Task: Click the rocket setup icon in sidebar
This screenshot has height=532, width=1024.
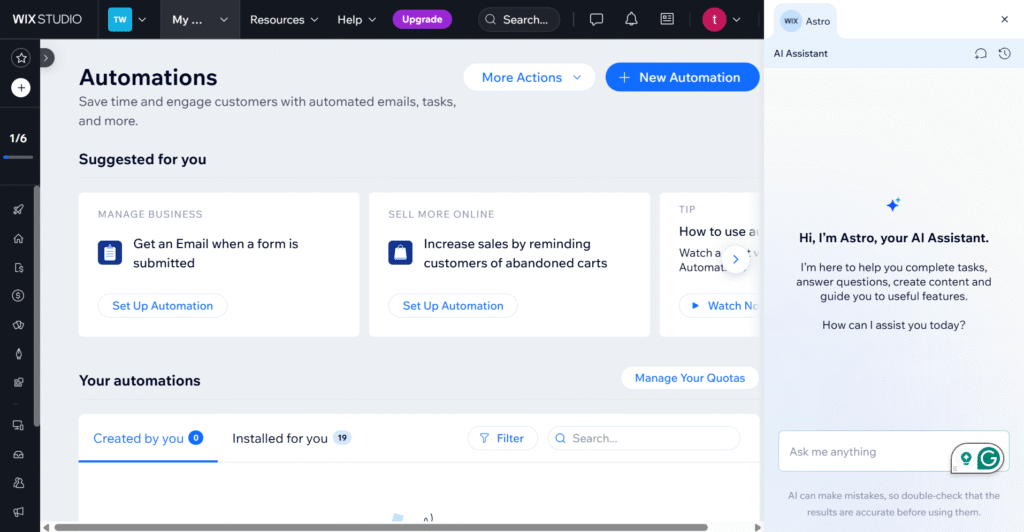Action: (18, 210)
